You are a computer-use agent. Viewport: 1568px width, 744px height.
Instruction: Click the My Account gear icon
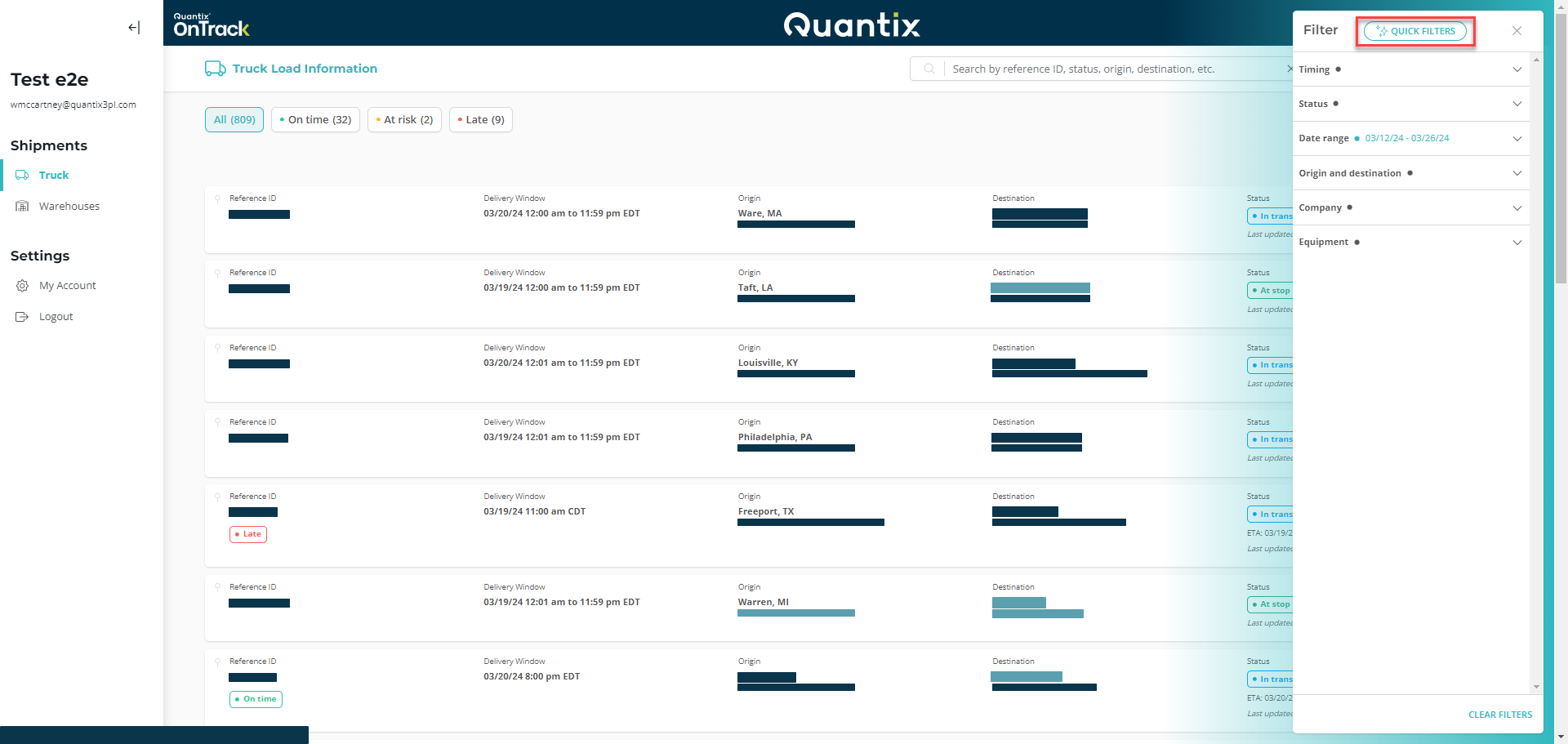point(22,285)
